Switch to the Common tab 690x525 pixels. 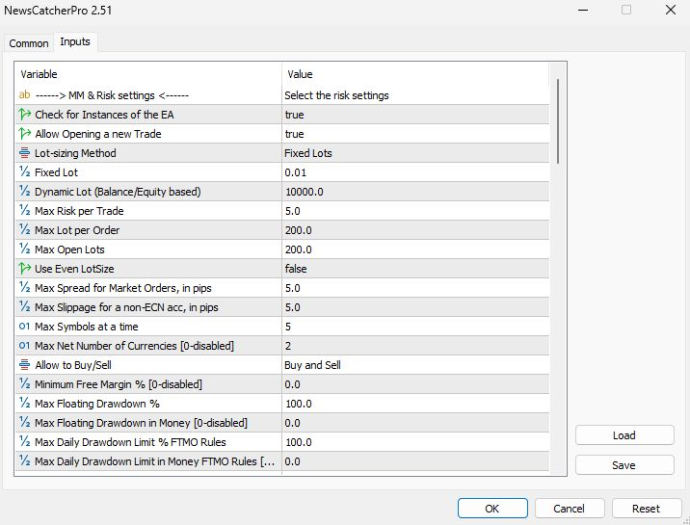coord(29,43)
